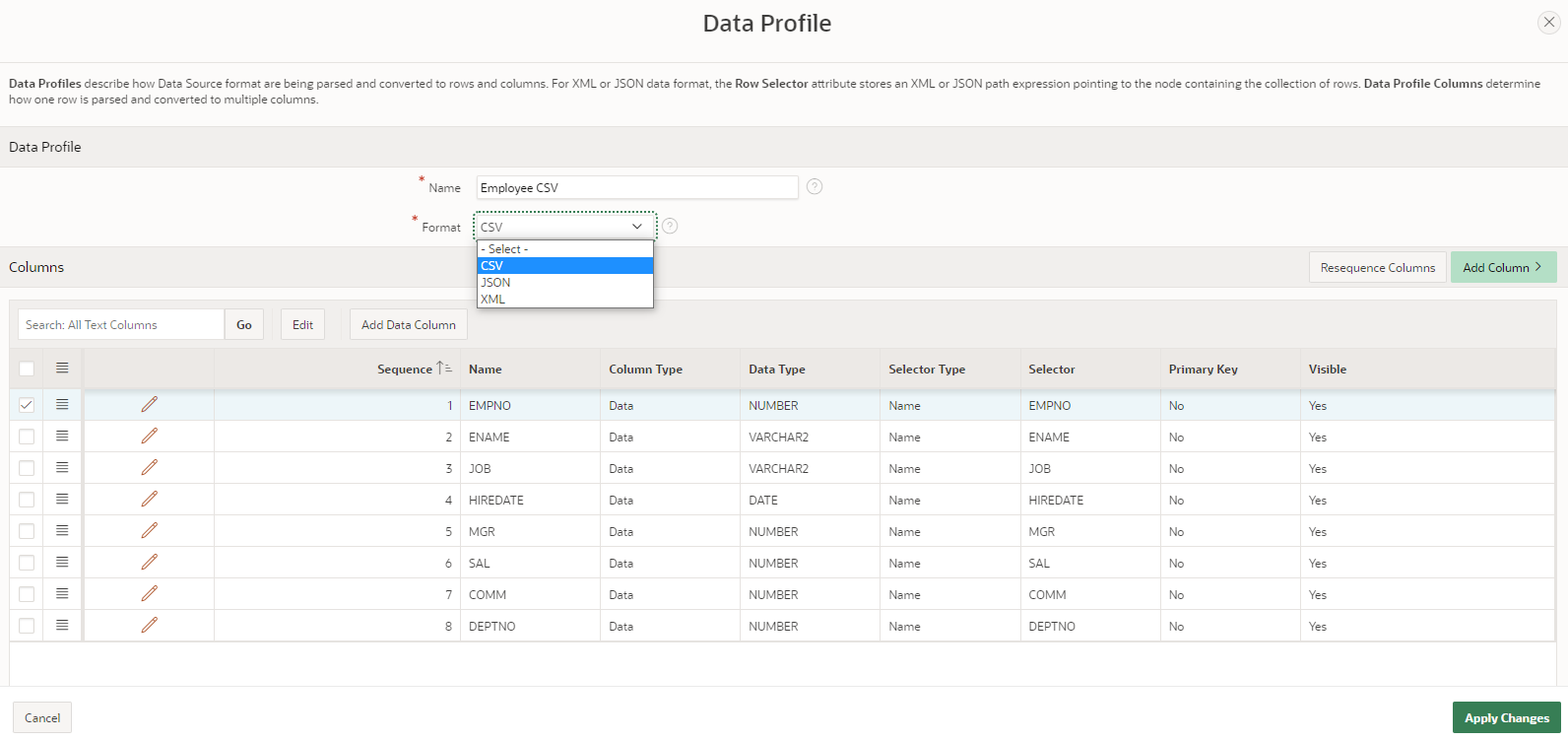Pick XML from the Format list
Image resolution: width=1568 pixels, height=741 pixels.
click(x=565, y=300)
